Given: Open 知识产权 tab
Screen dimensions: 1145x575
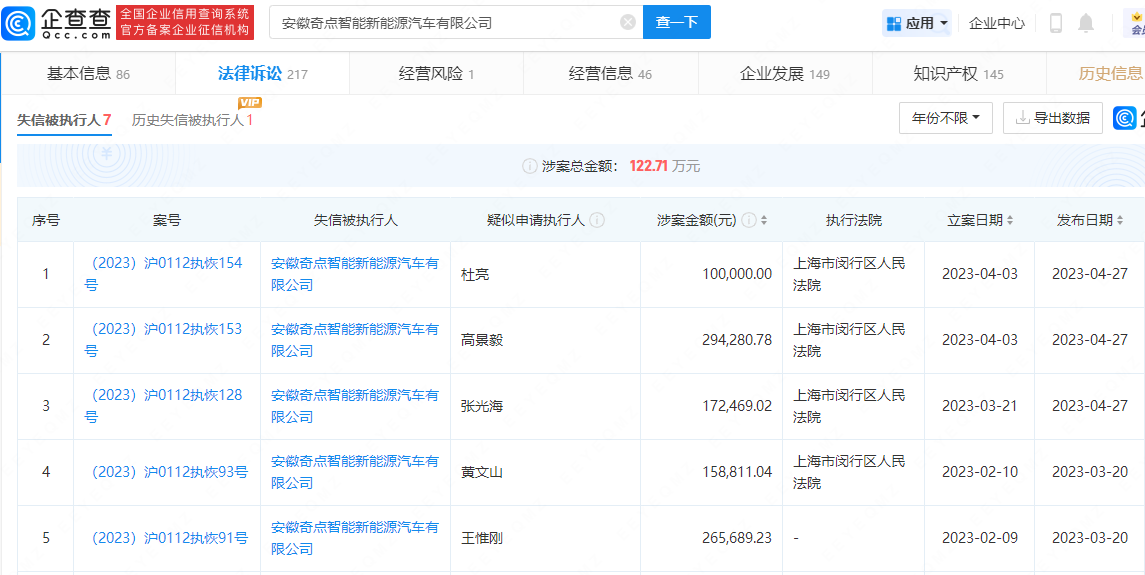Looking at the screenshot, I should 959,73.
